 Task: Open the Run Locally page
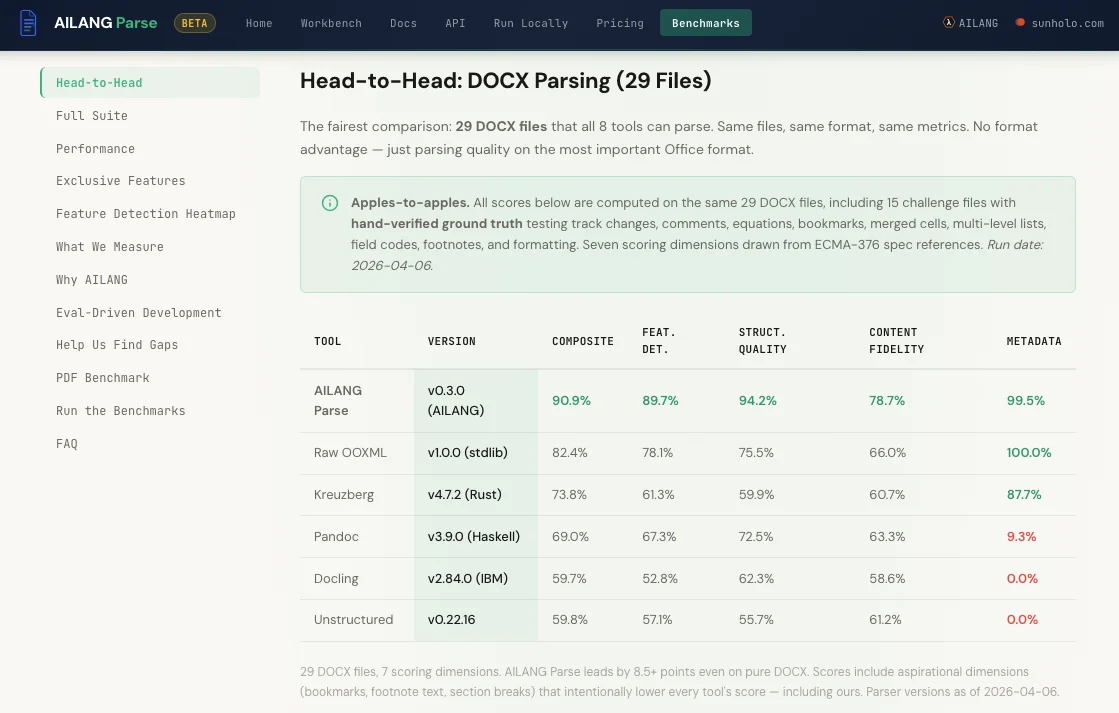coord(530,23)
